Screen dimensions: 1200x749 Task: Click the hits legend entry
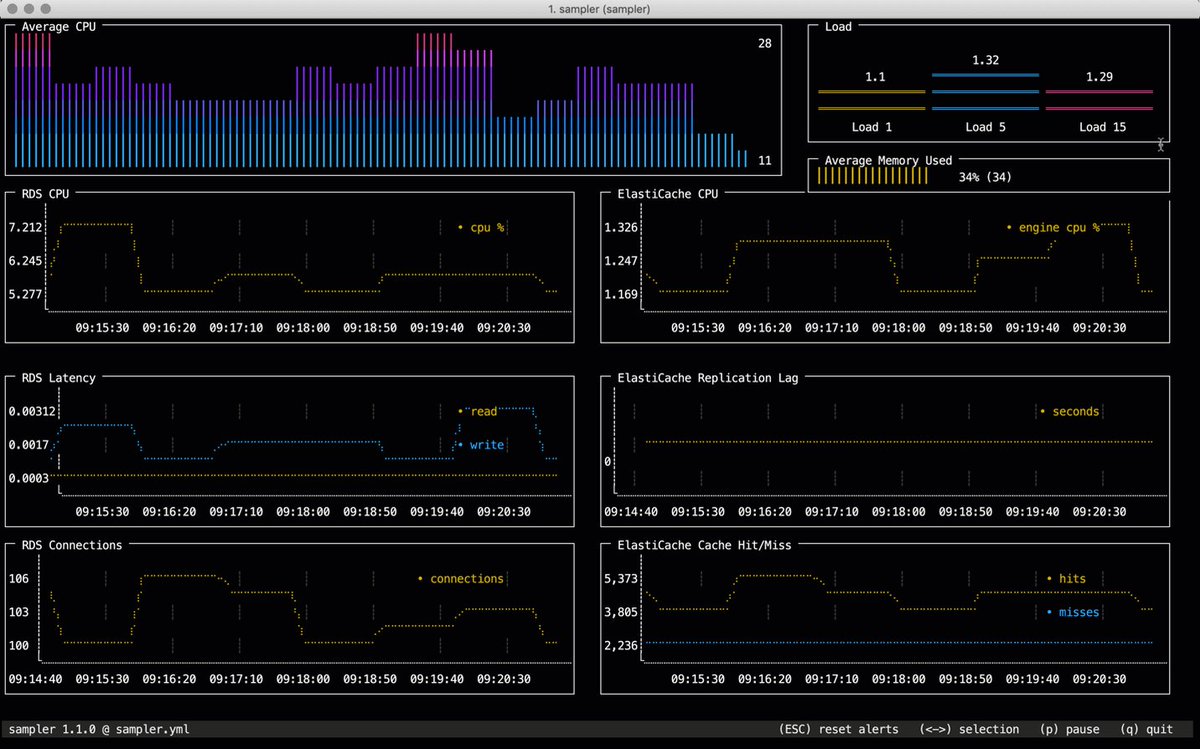click(1066, 578)
